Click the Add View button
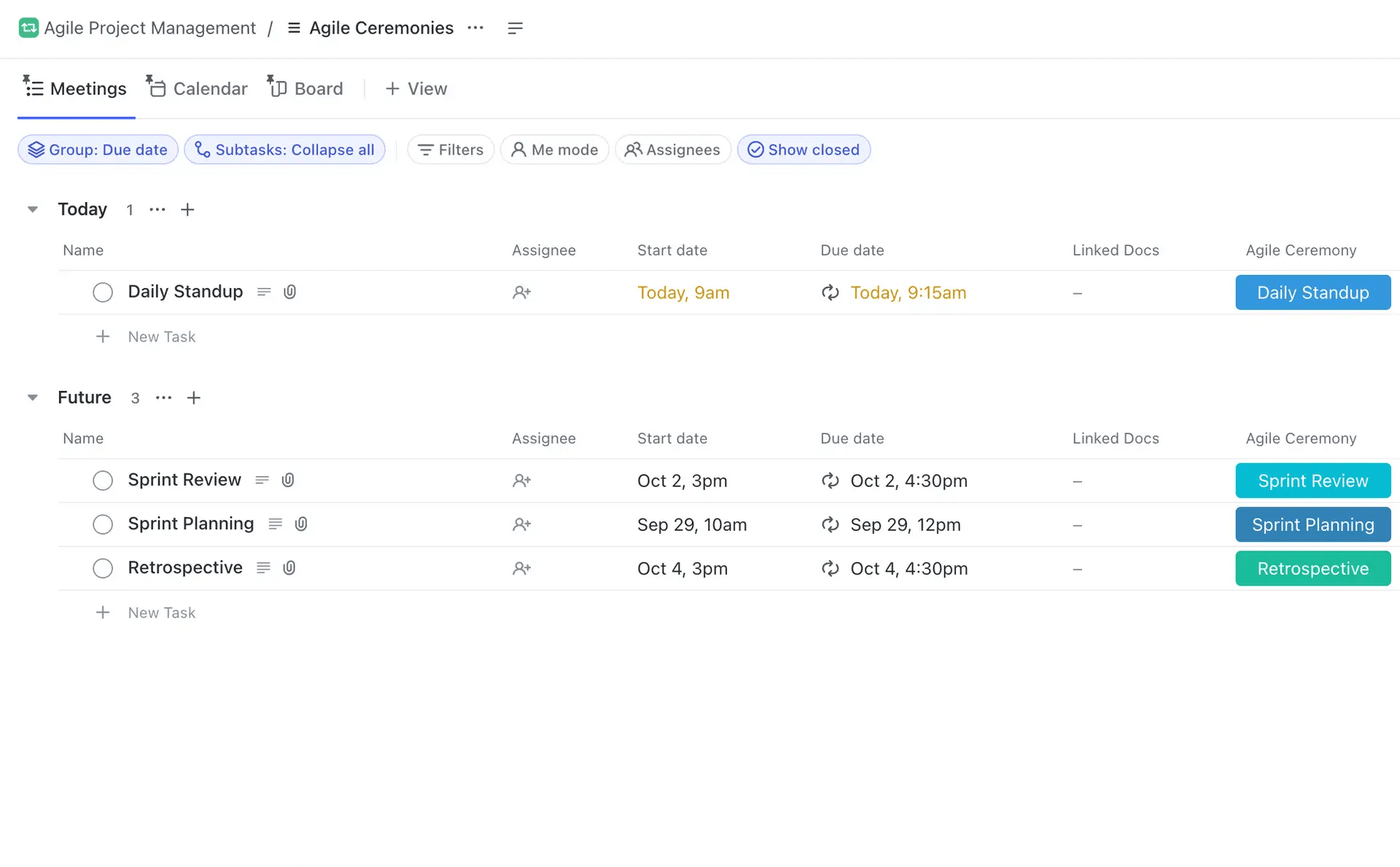1400x867 pixels. 415,88
